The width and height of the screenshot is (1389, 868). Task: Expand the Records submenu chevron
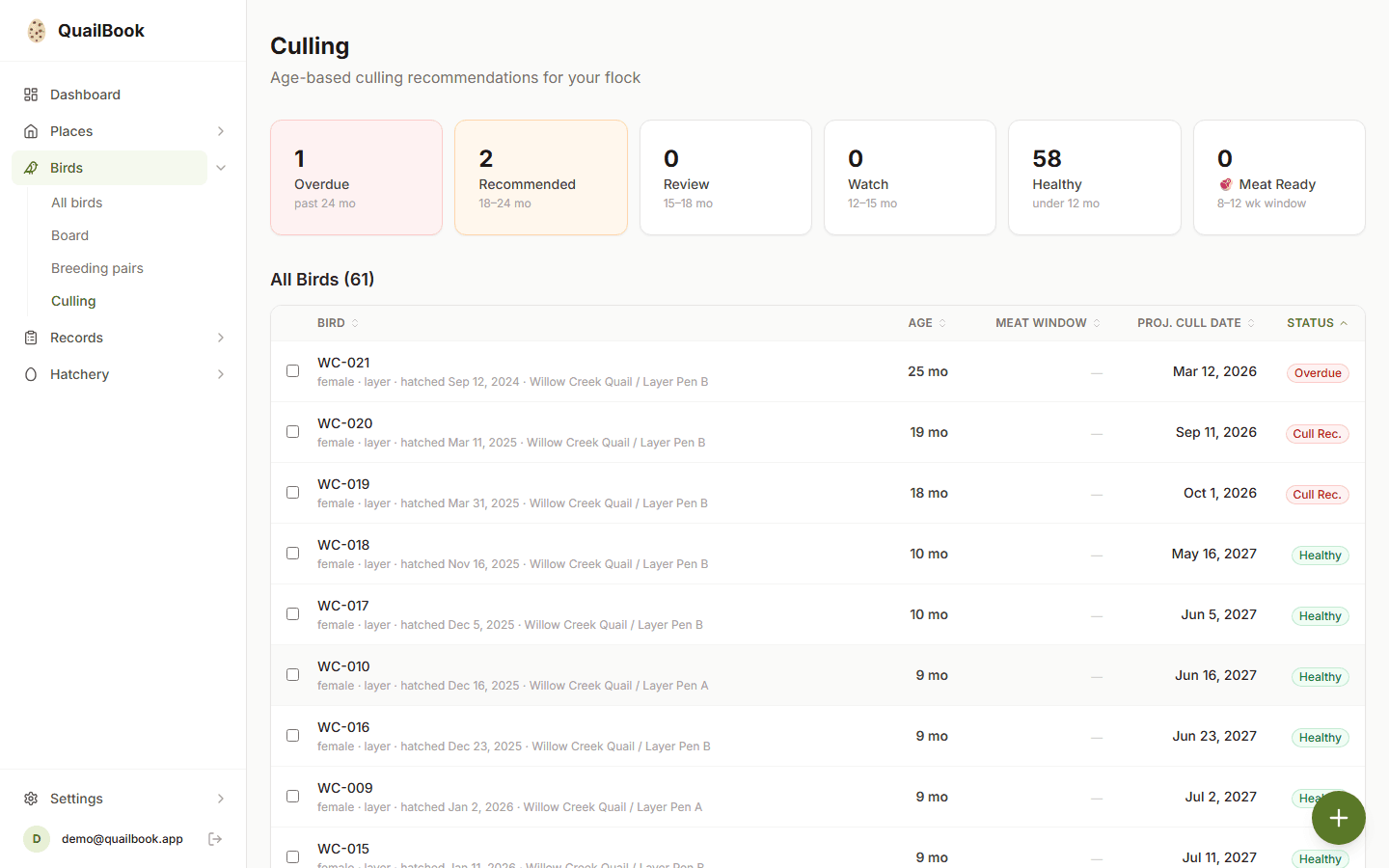pyautogui.click(x=221, y=338)
